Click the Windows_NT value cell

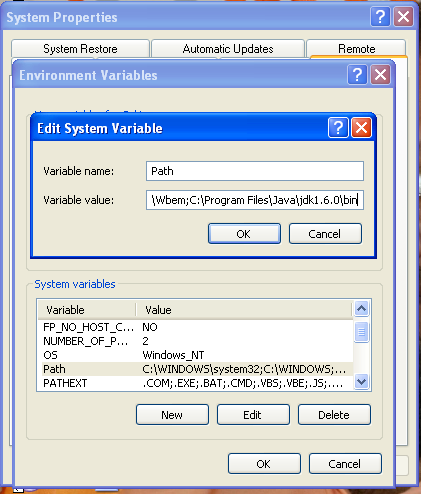point(173,355)
